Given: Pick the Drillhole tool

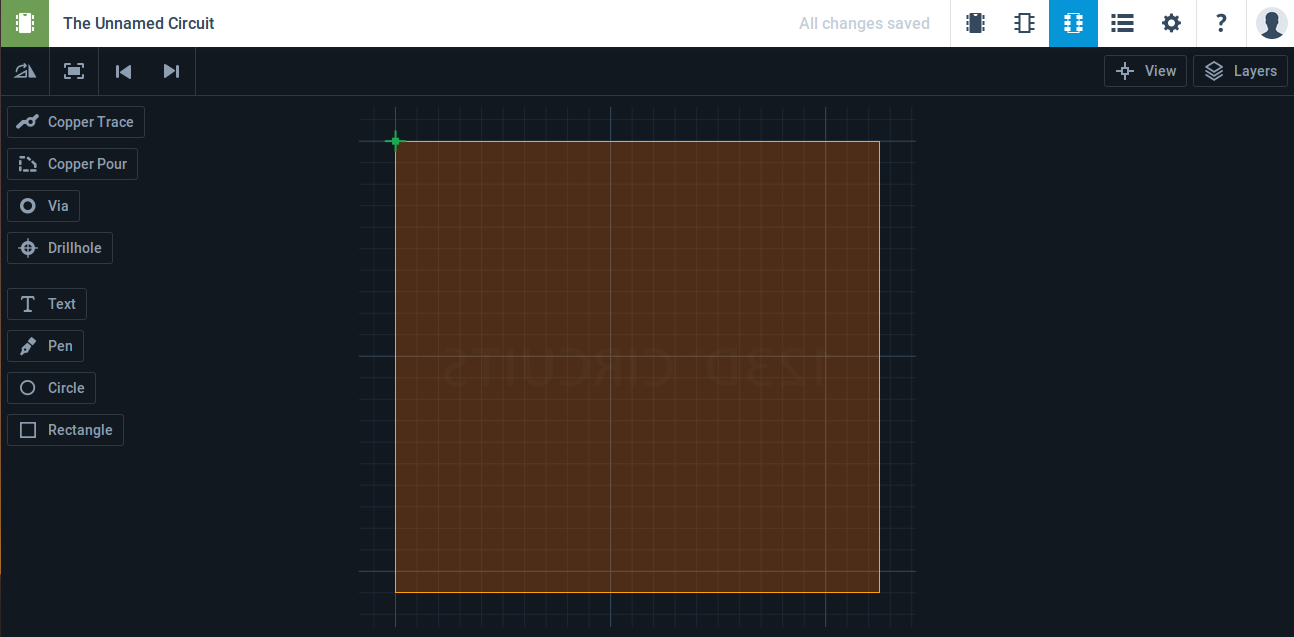Looking at the screenshot, I should (60, 248).
